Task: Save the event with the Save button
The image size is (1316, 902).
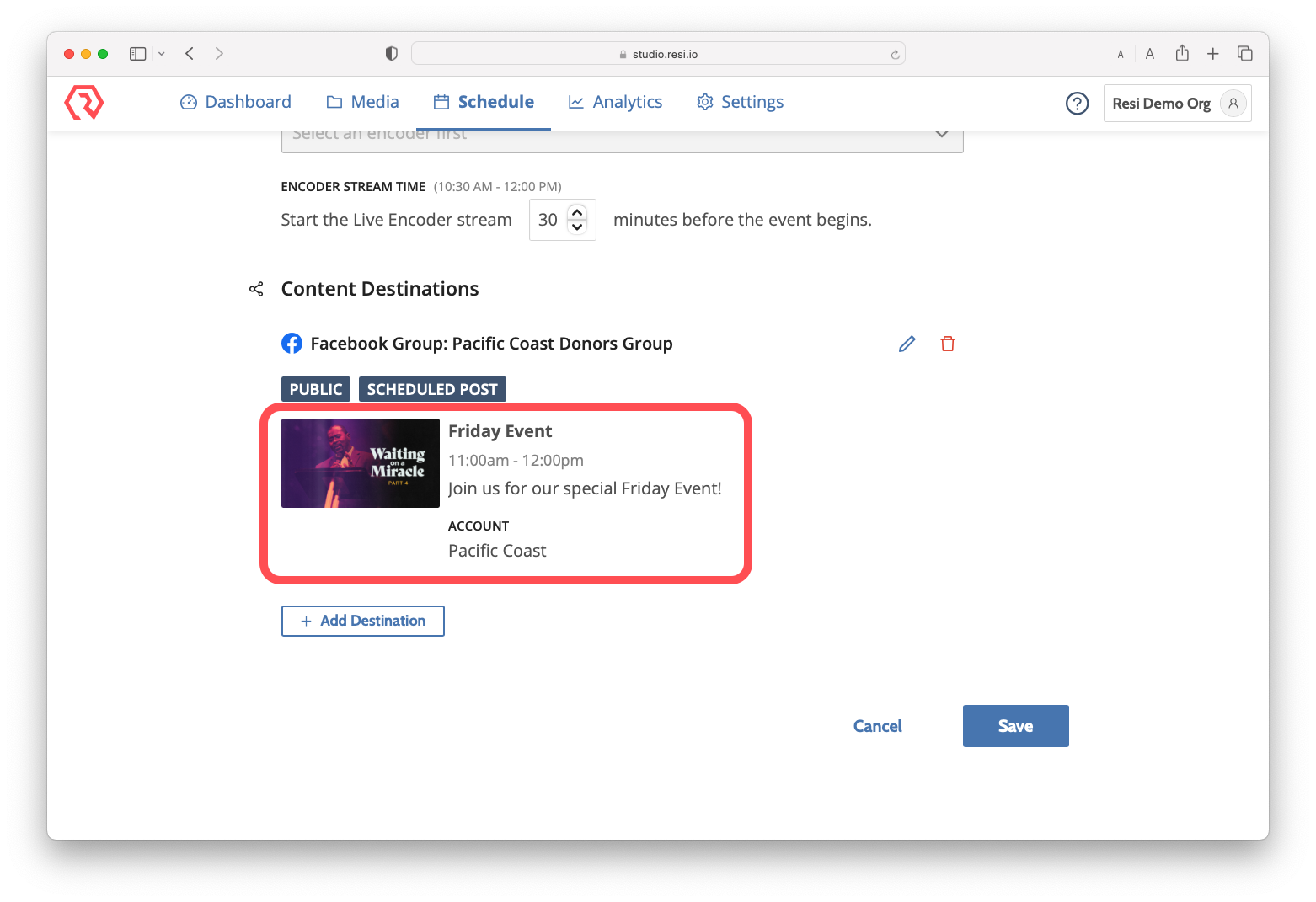Action: tap(1014, 725)
